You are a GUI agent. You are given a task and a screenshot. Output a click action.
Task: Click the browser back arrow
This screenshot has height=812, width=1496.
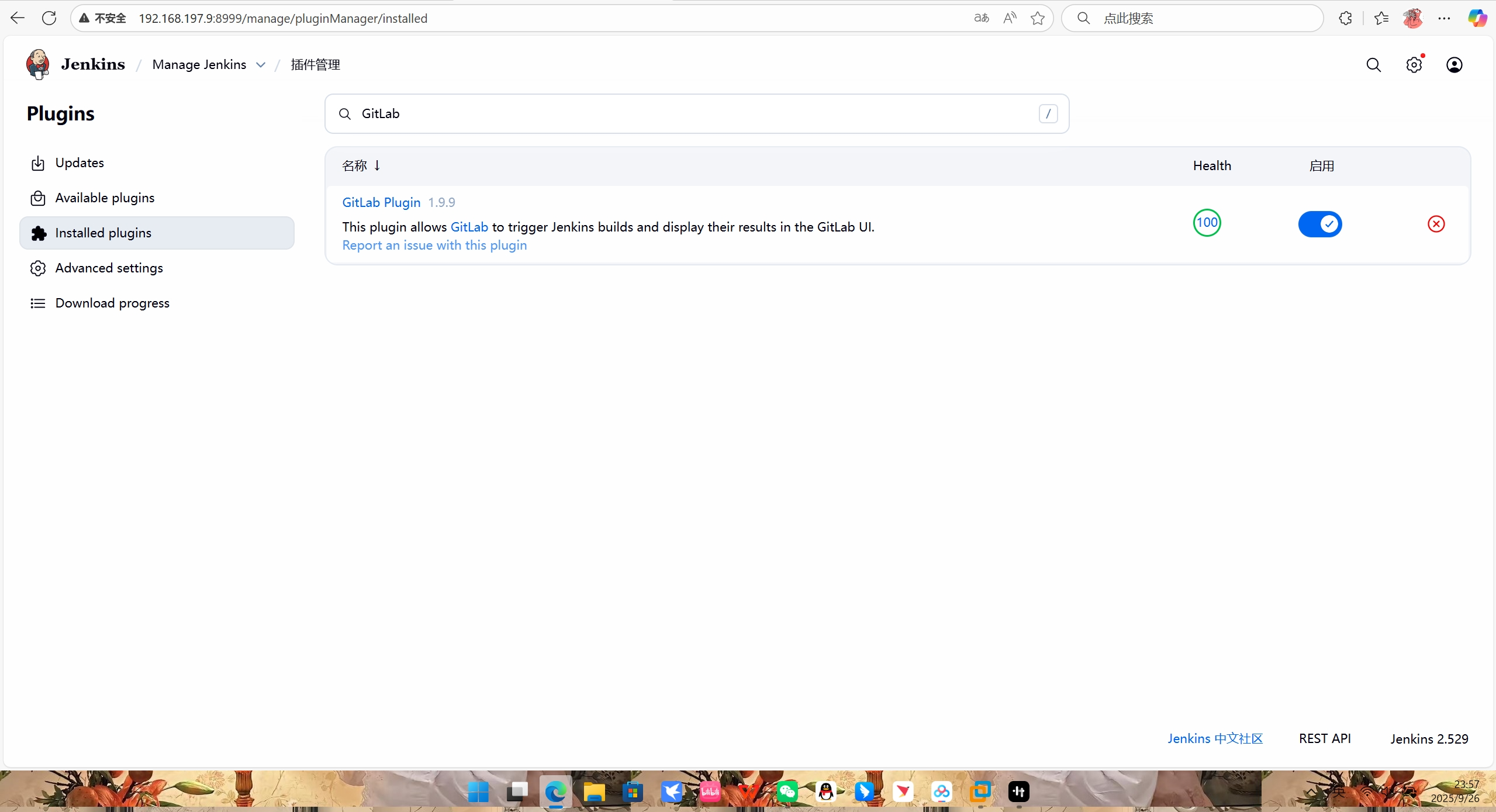coord(18,18)
